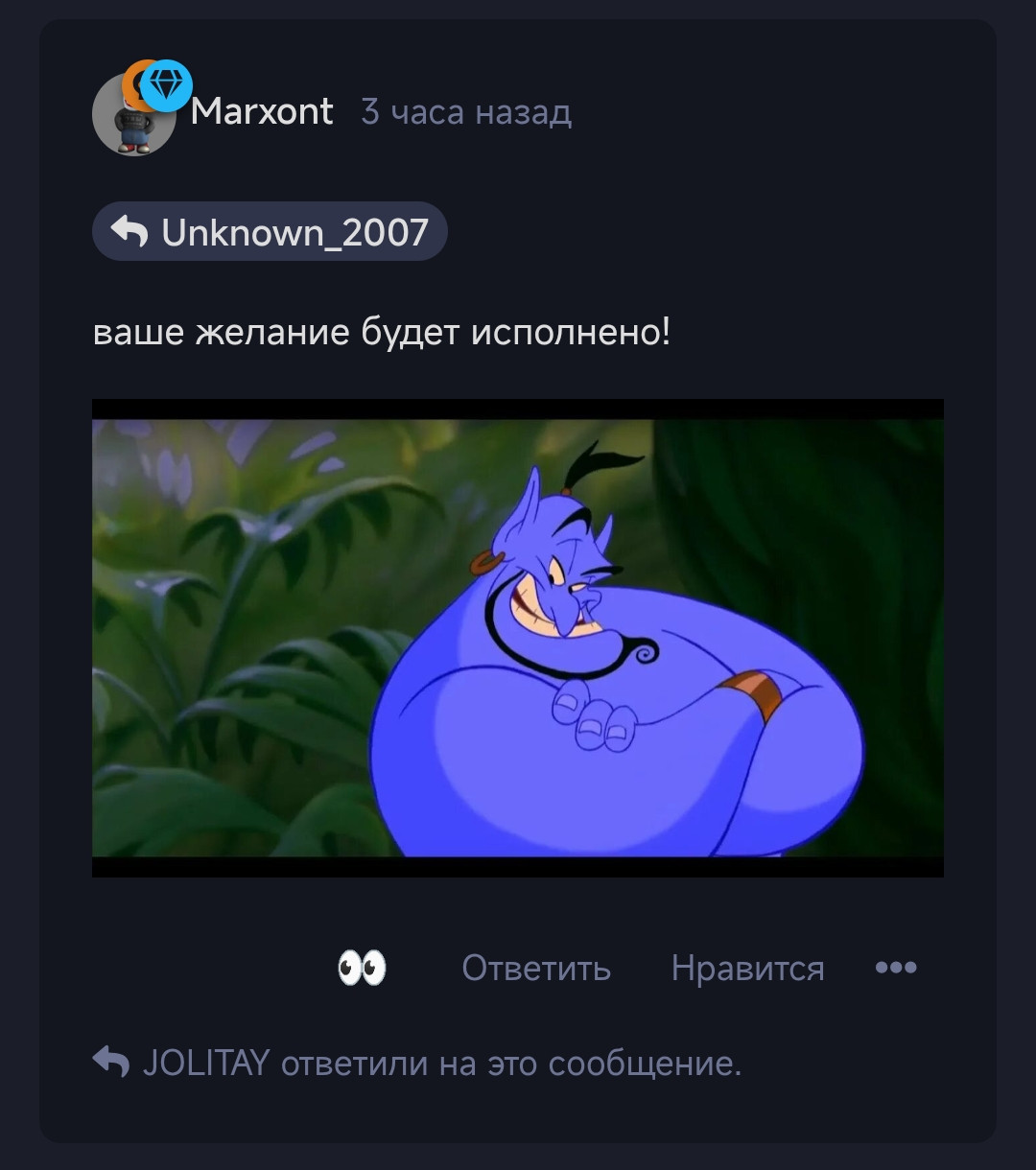Click the reply arrow inside Unknown_2007 chip
The image size is (1036, 1170).
pos(129,231)
